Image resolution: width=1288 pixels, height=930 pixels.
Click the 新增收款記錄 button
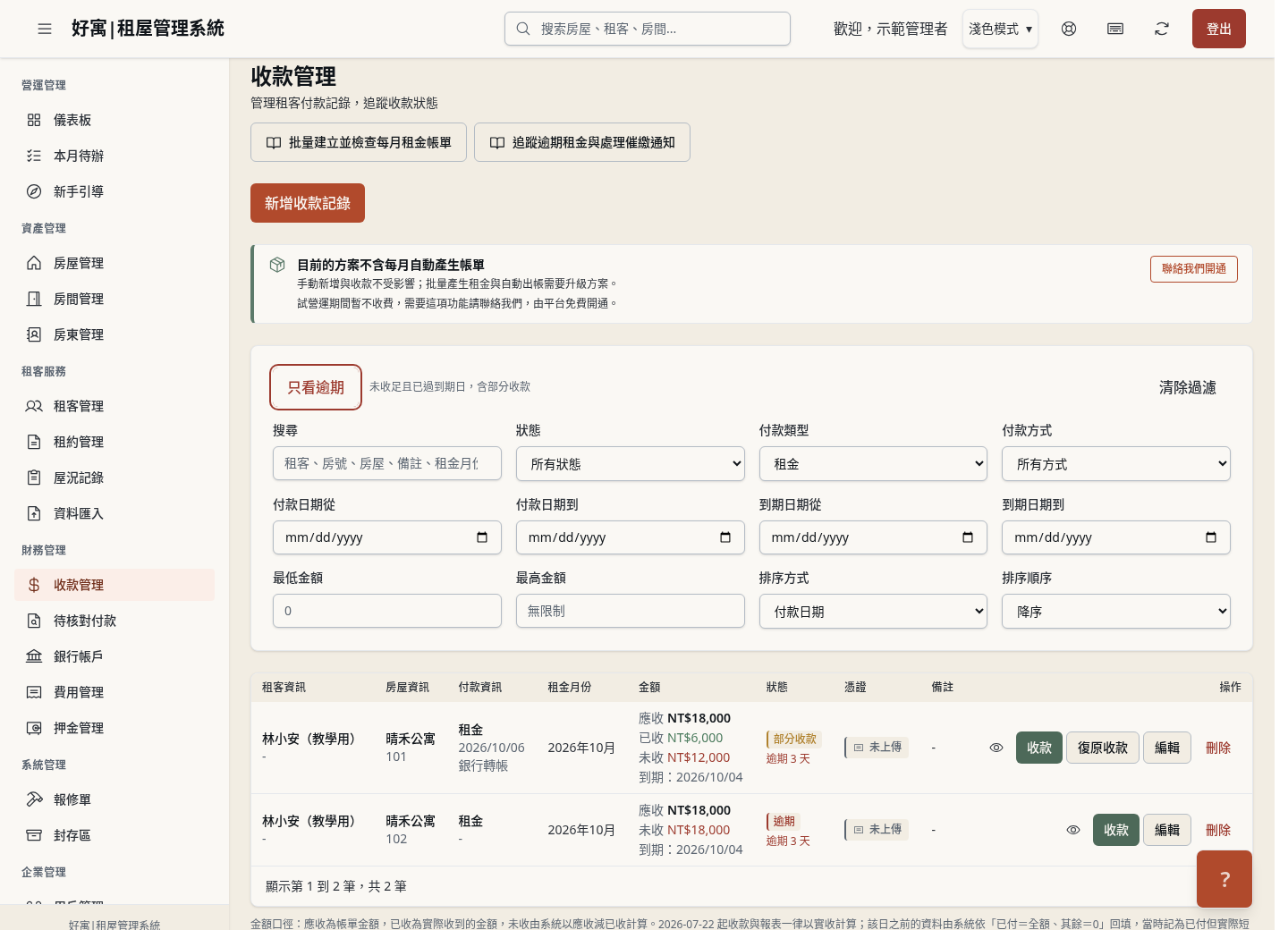click(308, 203)
